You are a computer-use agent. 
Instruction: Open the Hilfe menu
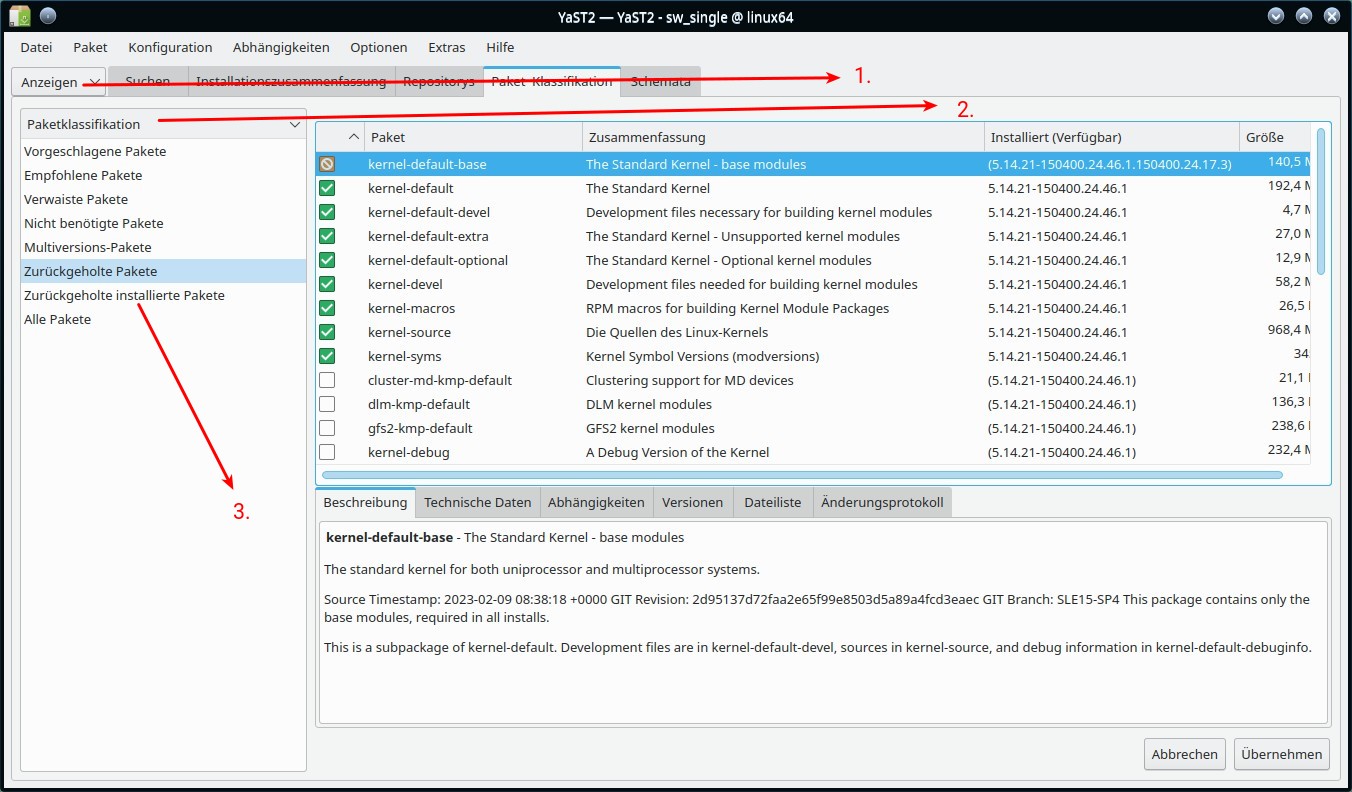[x=500, y=47]
